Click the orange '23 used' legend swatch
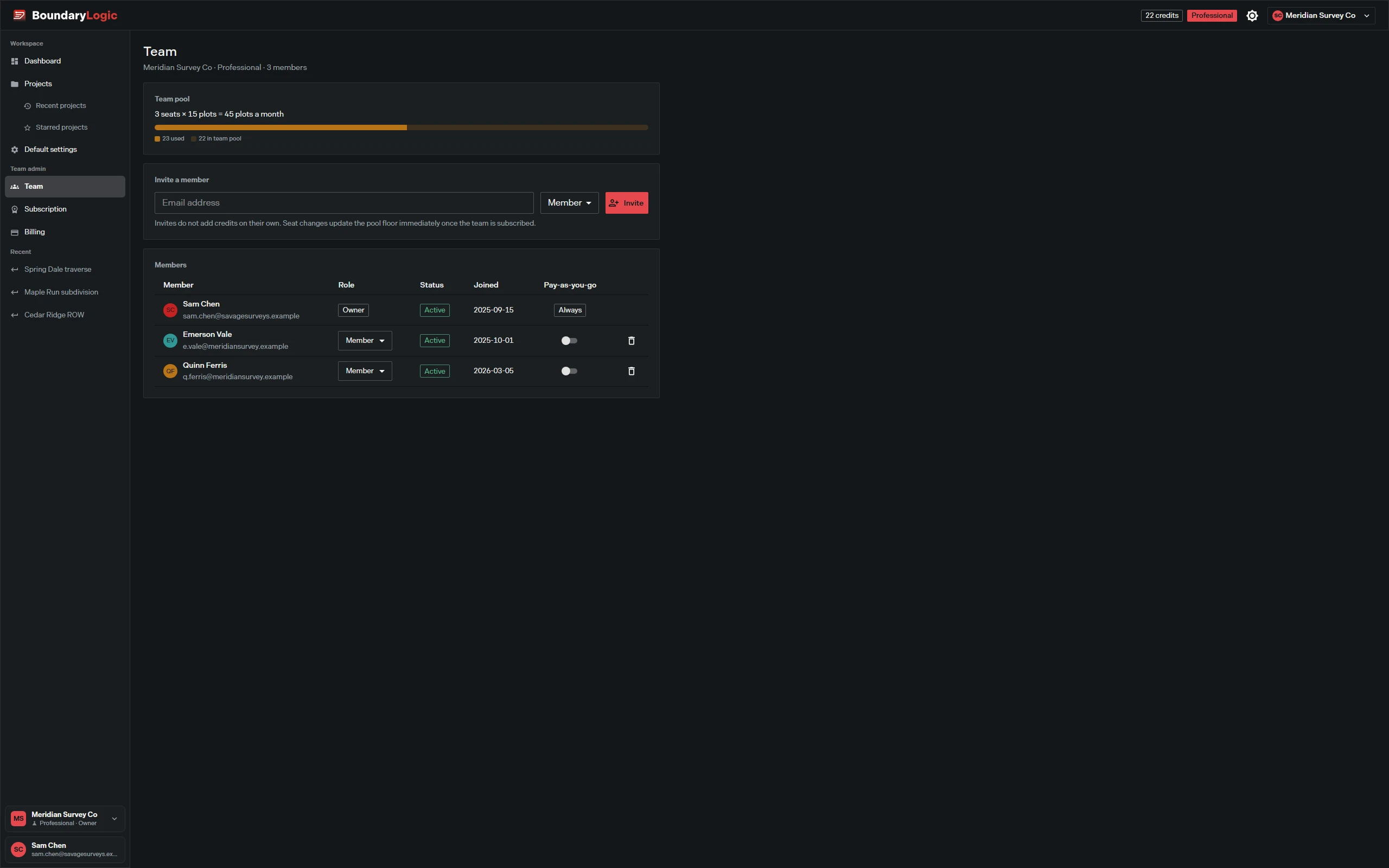The height and width of the screenshot is (868, 1389). [157, 139]
